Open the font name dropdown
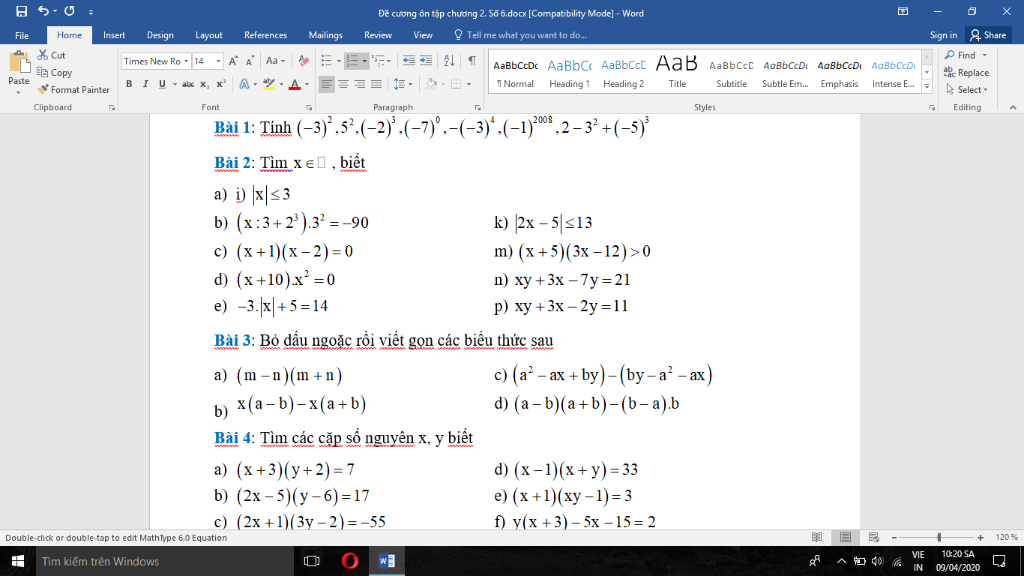 [186, 61]
